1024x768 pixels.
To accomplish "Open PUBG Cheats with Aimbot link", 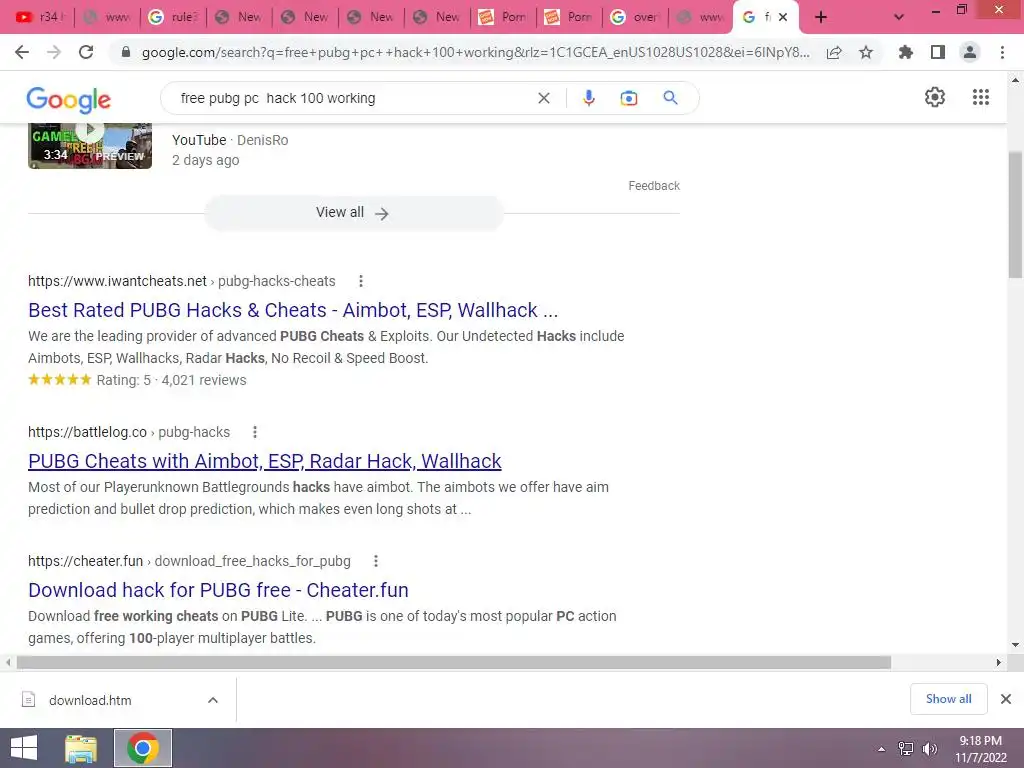I will pyautogui.click(x=264, y=461).
